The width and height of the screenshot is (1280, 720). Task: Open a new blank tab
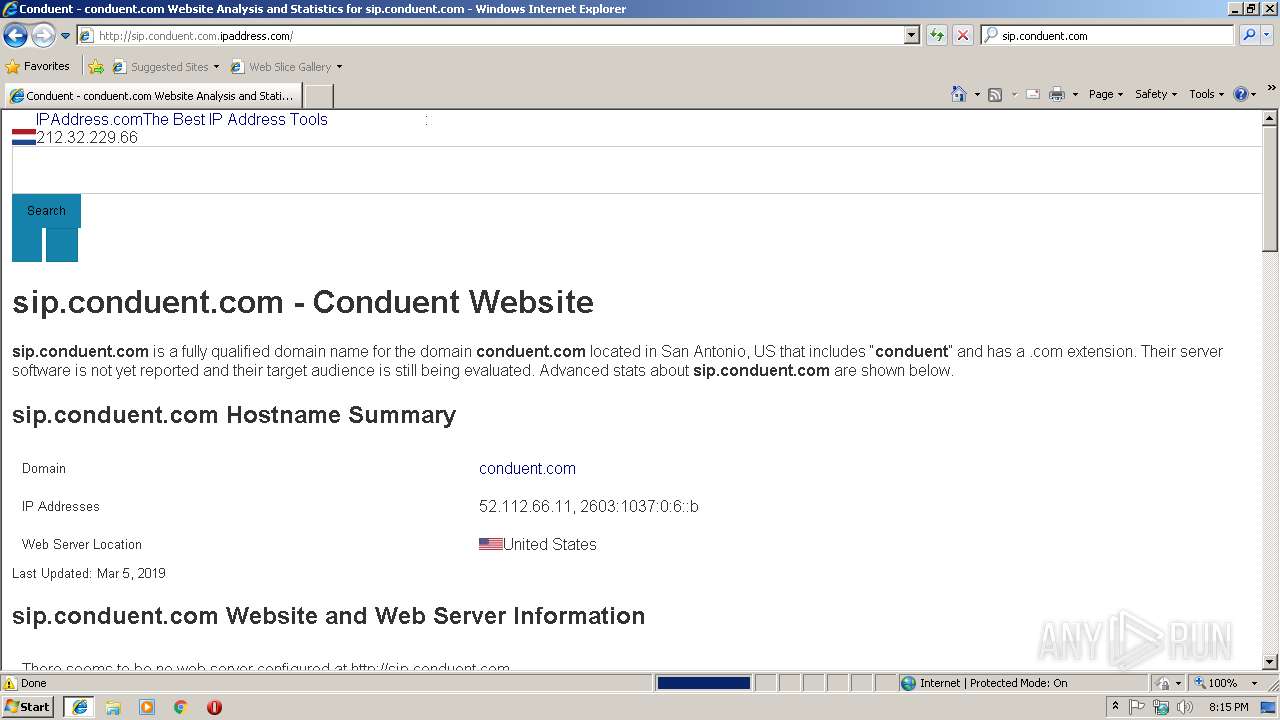point(318,96)
